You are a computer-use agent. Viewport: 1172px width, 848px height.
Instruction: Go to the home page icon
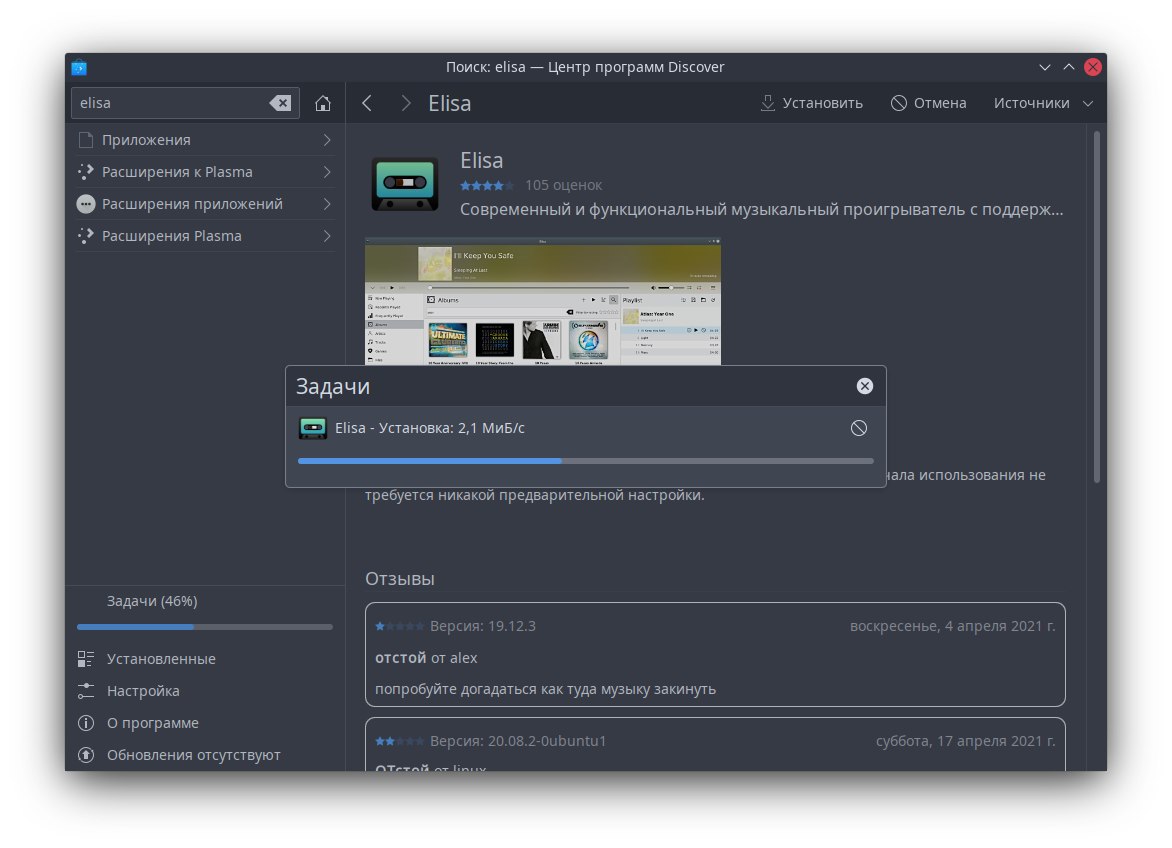click(323, 103)
